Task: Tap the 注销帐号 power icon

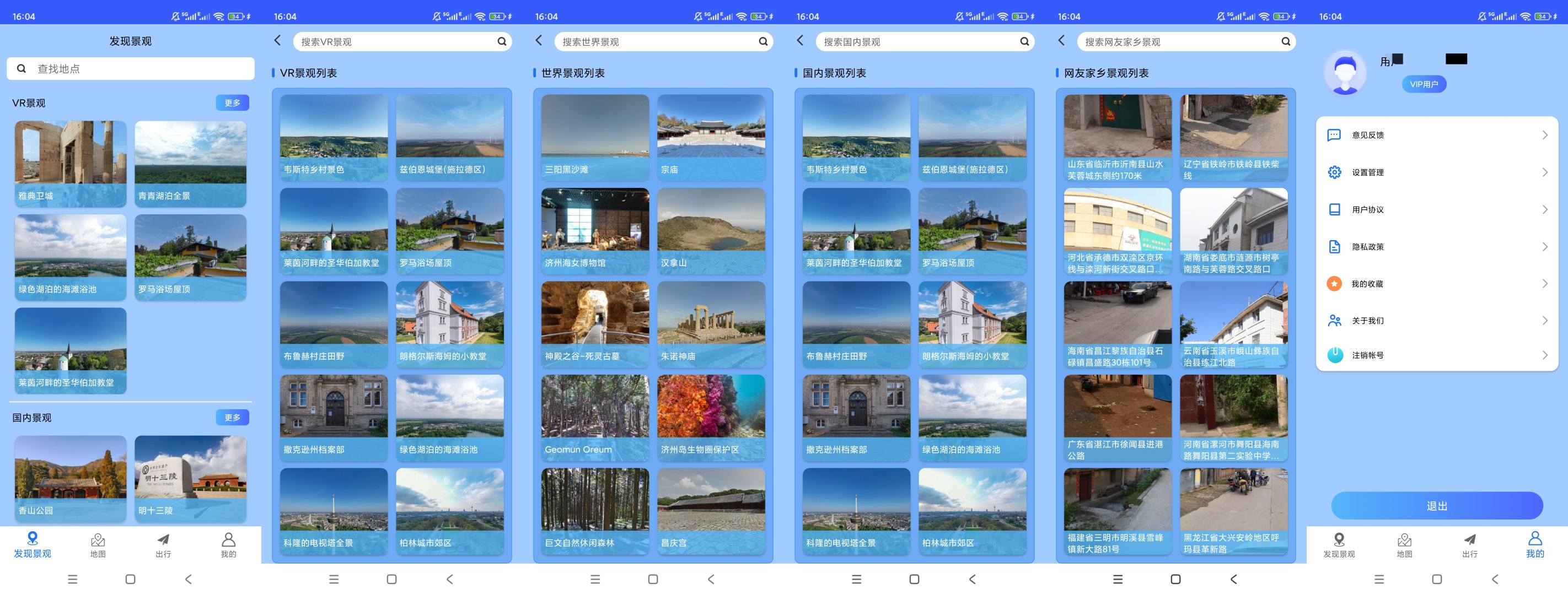Action: (1334, 355)
